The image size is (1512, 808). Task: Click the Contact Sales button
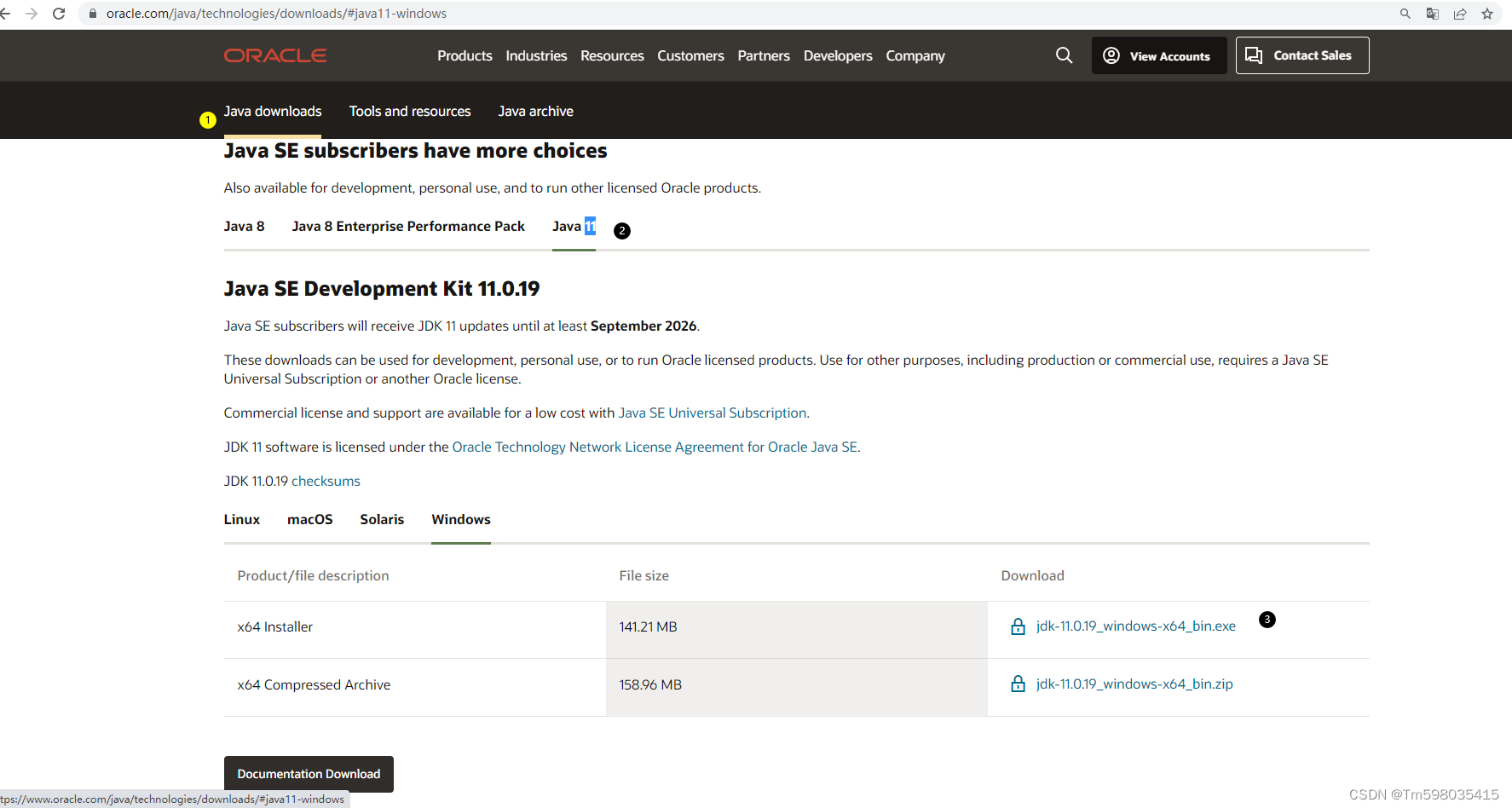coord(1302,55)
